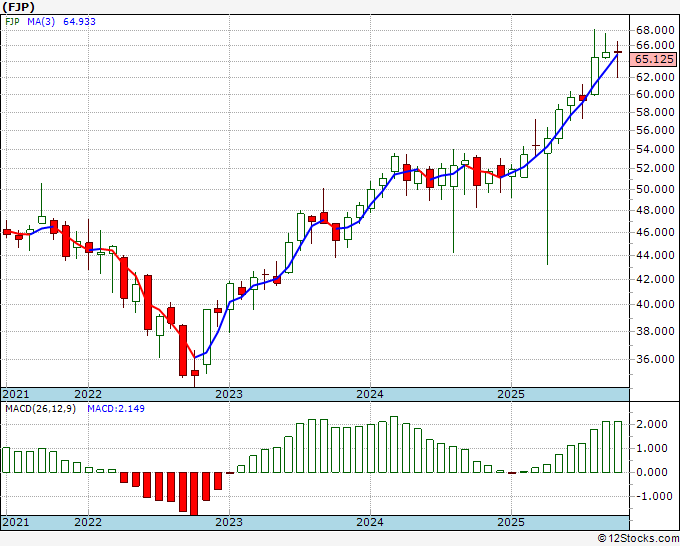The height and width of the screenshot is (546, 680).
Task: Click 2023 on the price chart timeline
Action: tap(229, 394)
